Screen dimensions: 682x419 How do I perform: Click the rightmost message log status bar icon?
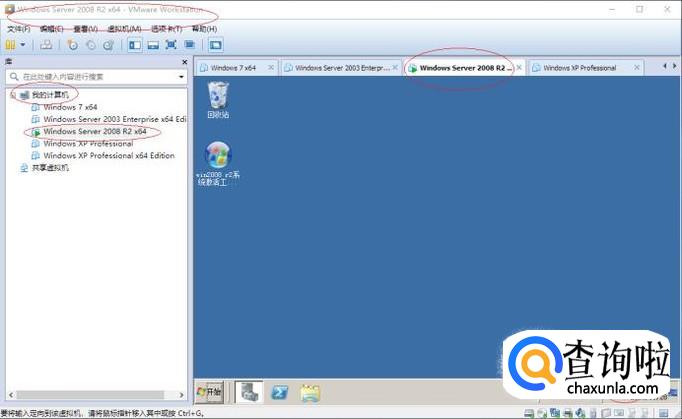pos(663,413)
